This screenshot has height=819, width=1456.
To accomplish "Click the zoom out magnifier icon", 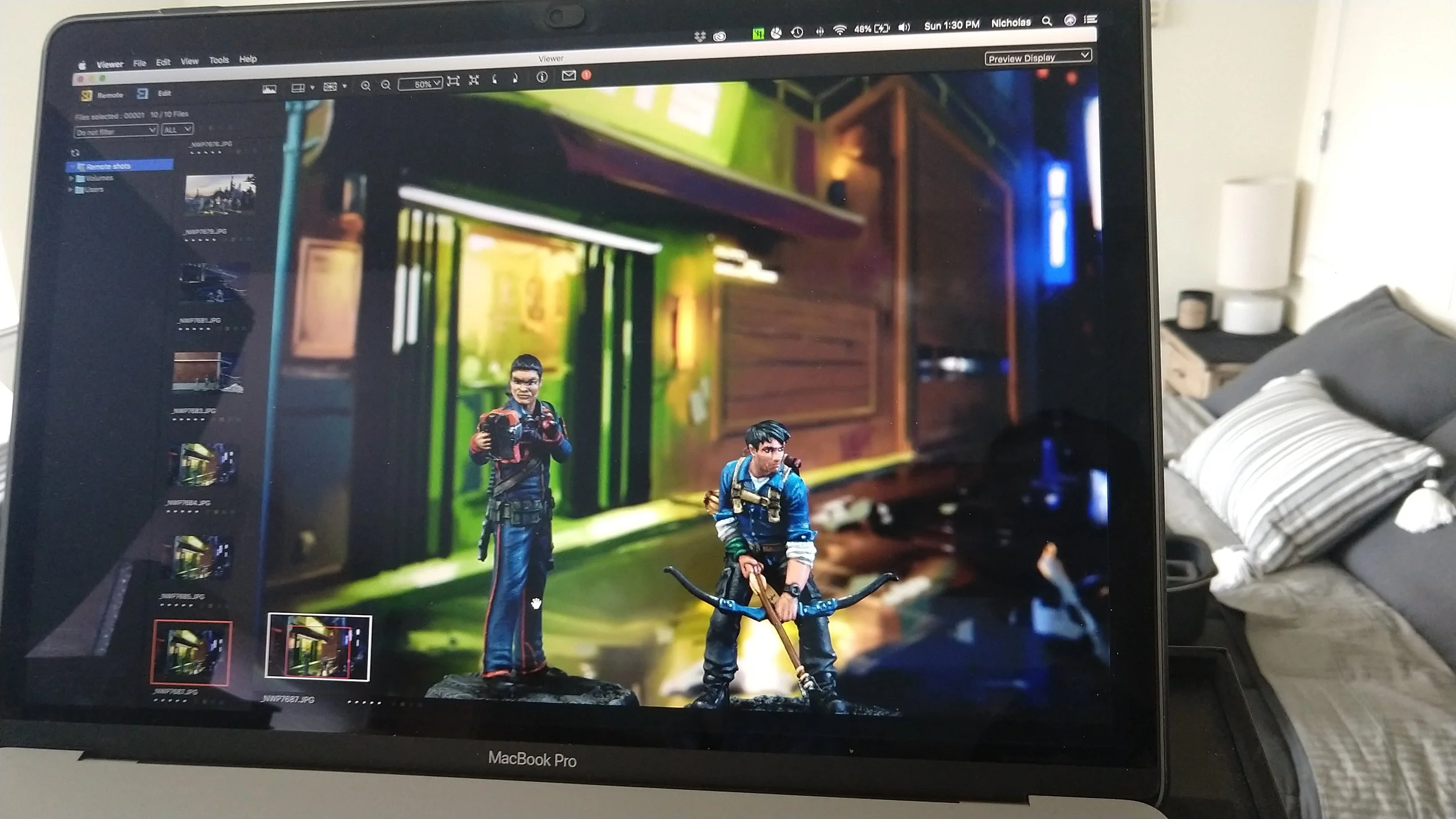I will (386, 86).
